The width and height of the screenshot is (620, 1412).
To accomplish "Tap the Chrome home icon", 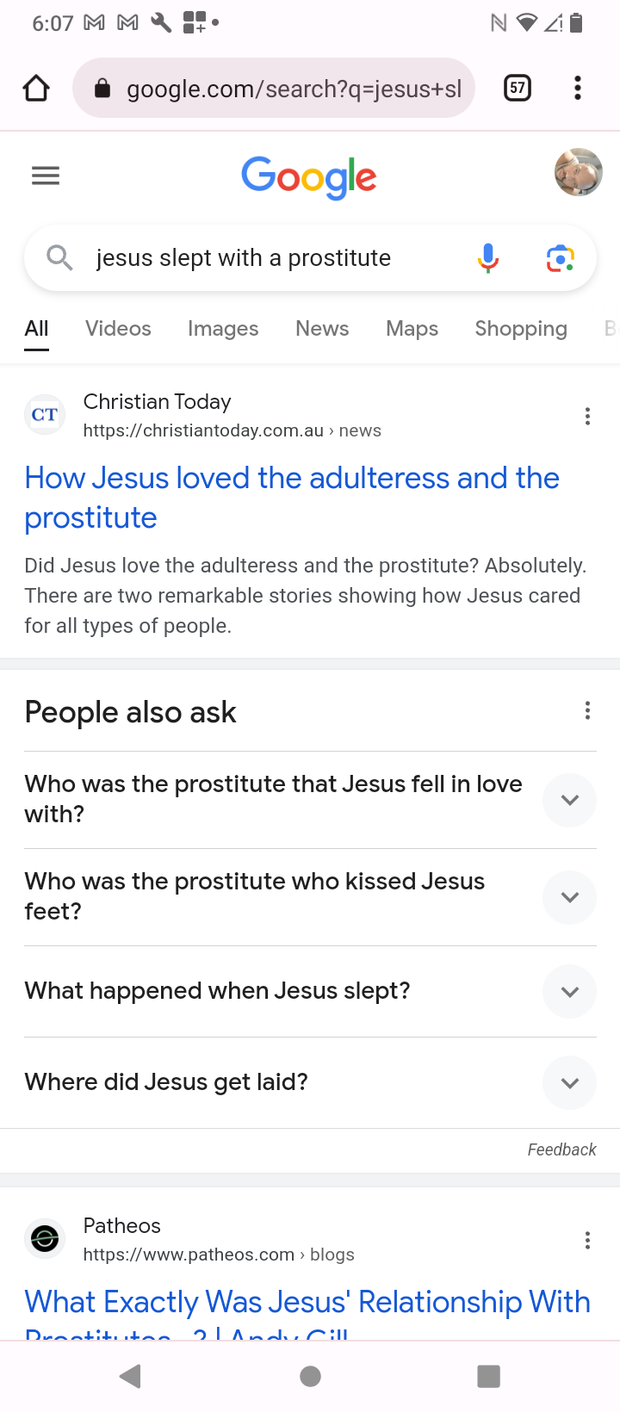I will pos(36,89).
